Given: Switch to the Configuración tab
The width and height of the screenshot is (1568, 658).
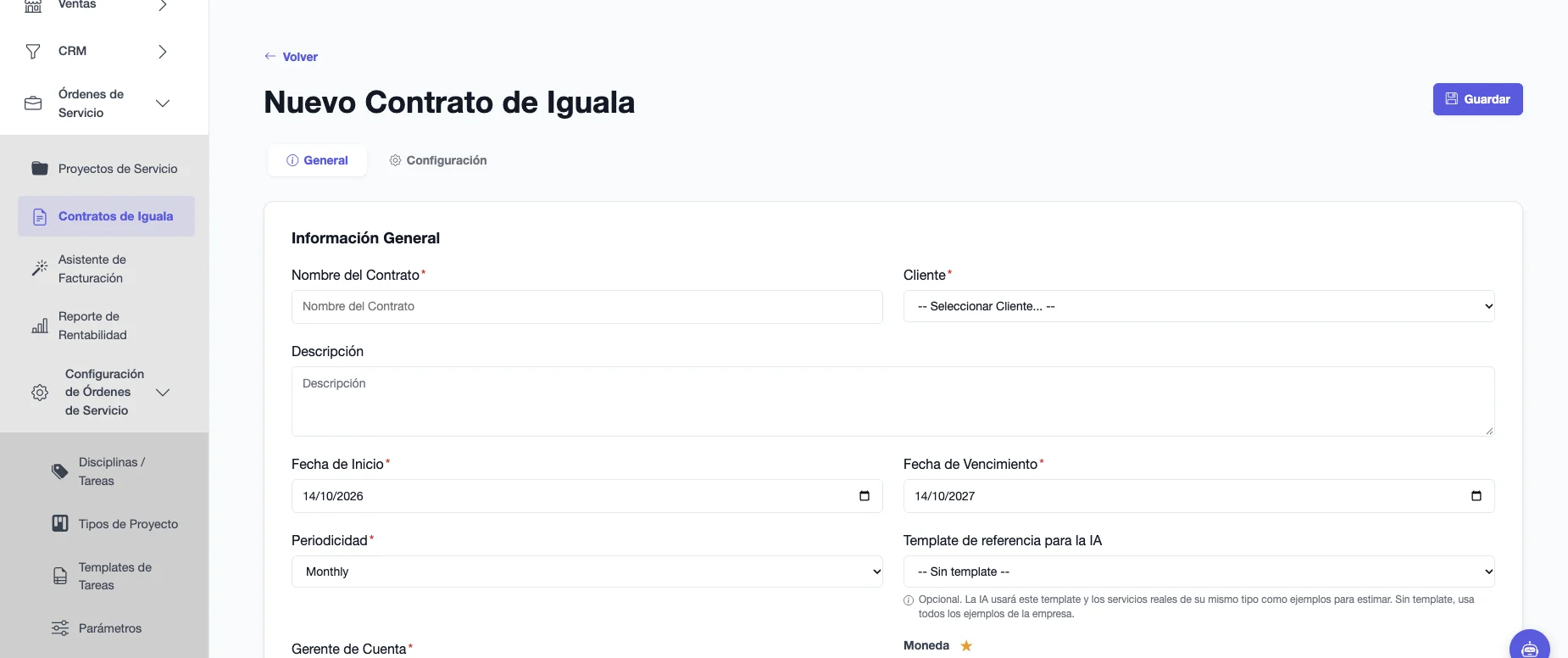Looking at the screenshot, I should 437,160.
